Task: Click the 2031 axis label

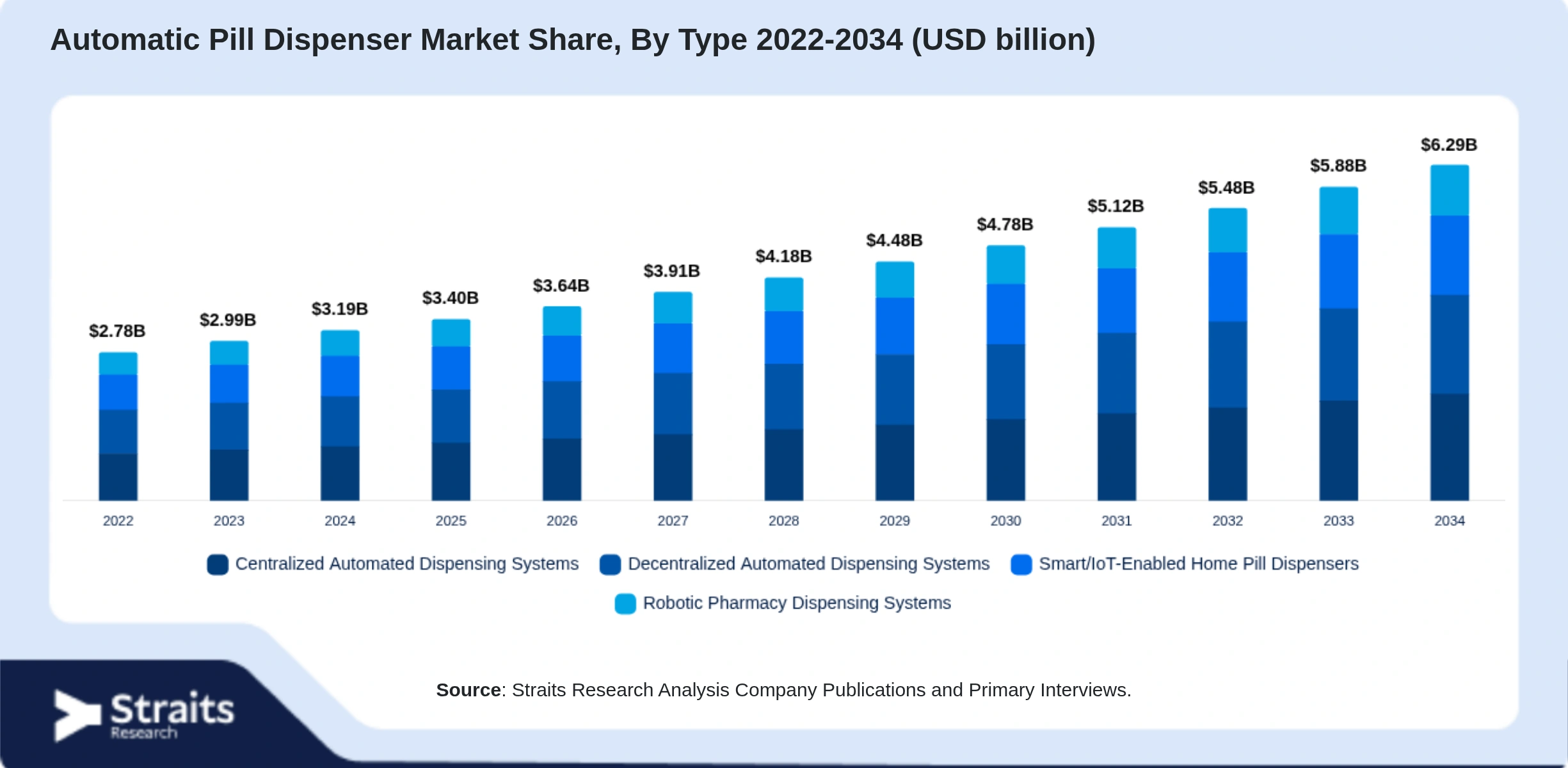Action: pos(1117,521)
